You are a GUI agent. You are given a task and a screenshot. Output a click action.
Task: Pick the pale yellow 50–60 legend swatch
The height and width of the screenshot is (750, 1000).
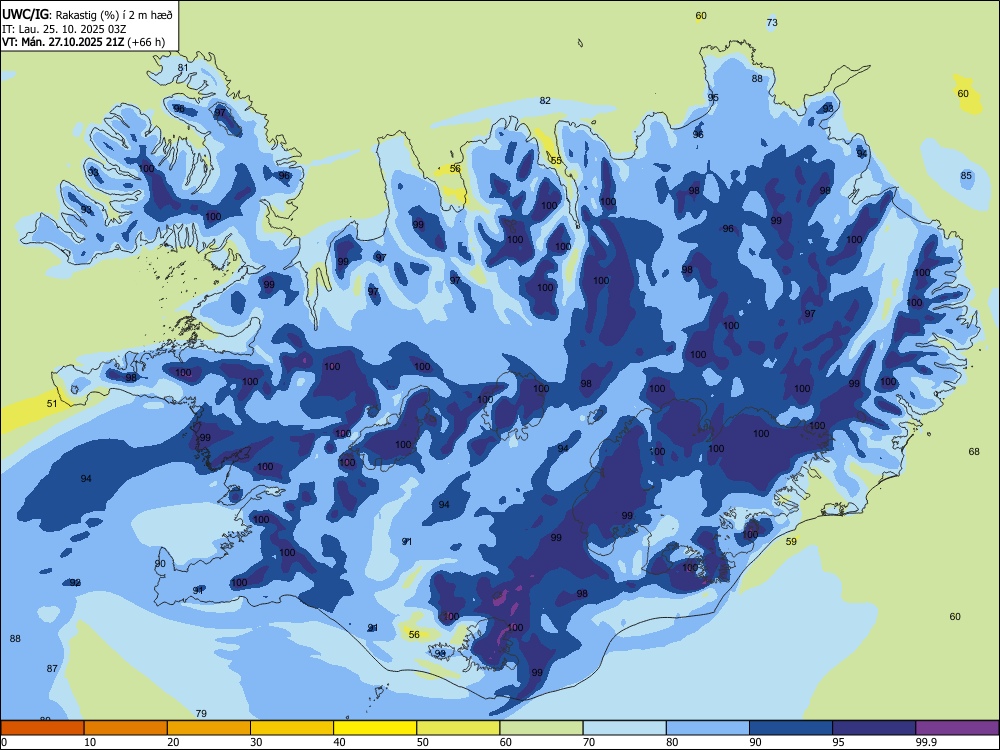coord(458,728)
